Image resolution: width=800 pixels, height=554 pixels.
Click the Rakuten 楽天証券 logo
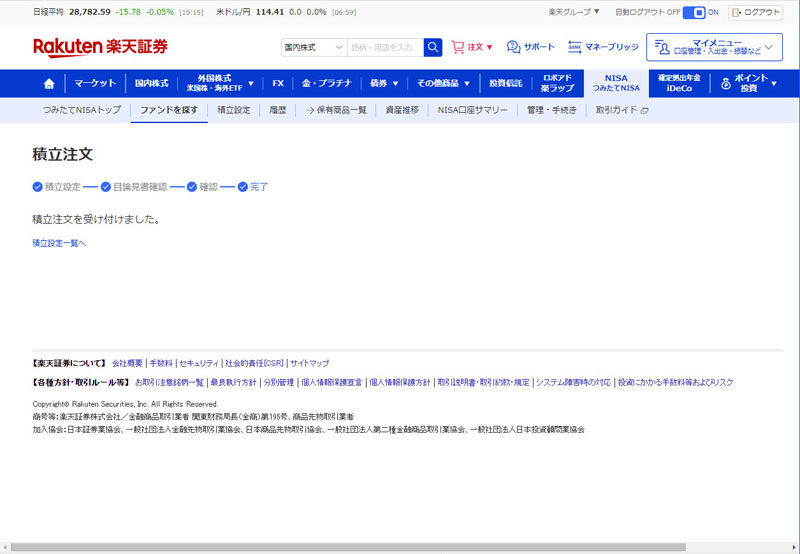(x=100, y=47)
